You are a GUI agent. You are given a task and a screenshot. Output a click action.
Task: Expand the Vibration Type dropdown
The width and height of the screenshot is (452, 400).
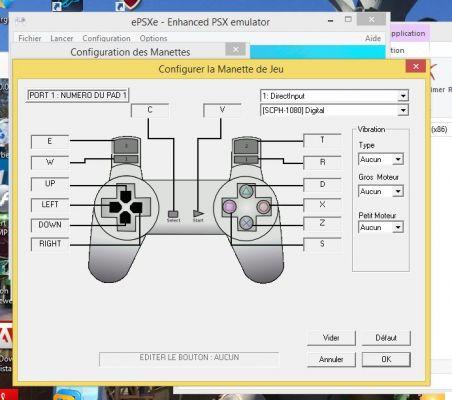click(381, 160)
